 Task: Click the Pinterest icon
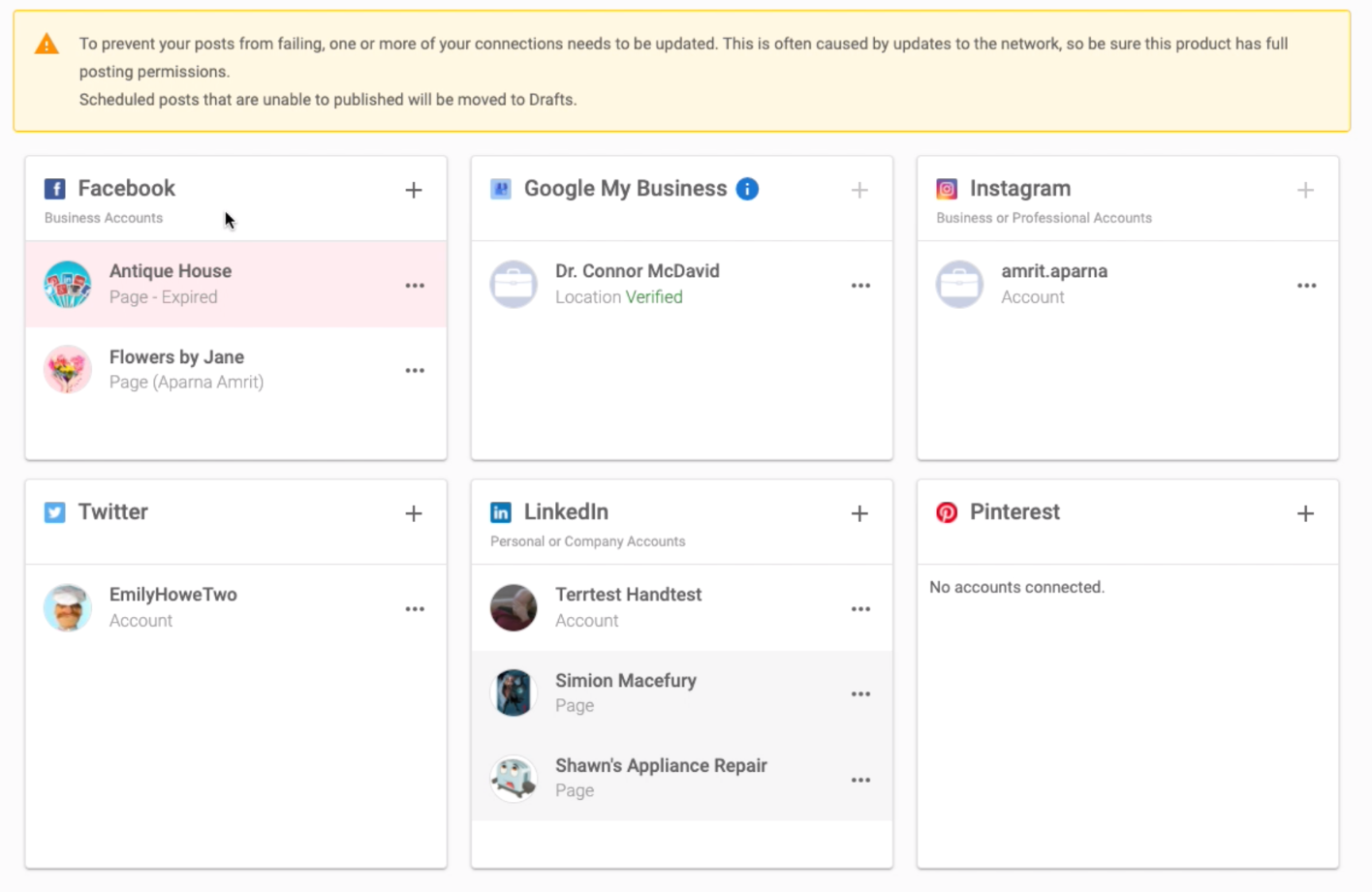click(x=947, y=512)
